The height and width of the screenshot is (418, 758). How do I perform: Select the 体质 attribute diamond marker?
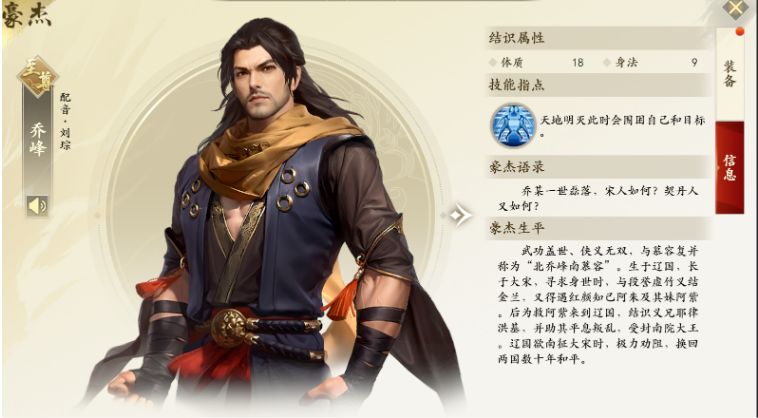(493, 62)
